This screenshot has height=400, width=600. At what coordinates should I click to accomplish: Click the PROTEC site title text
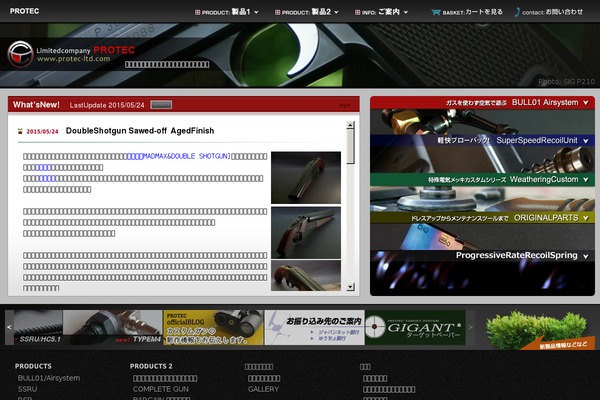pyautogui.click(x=24, y=11)
